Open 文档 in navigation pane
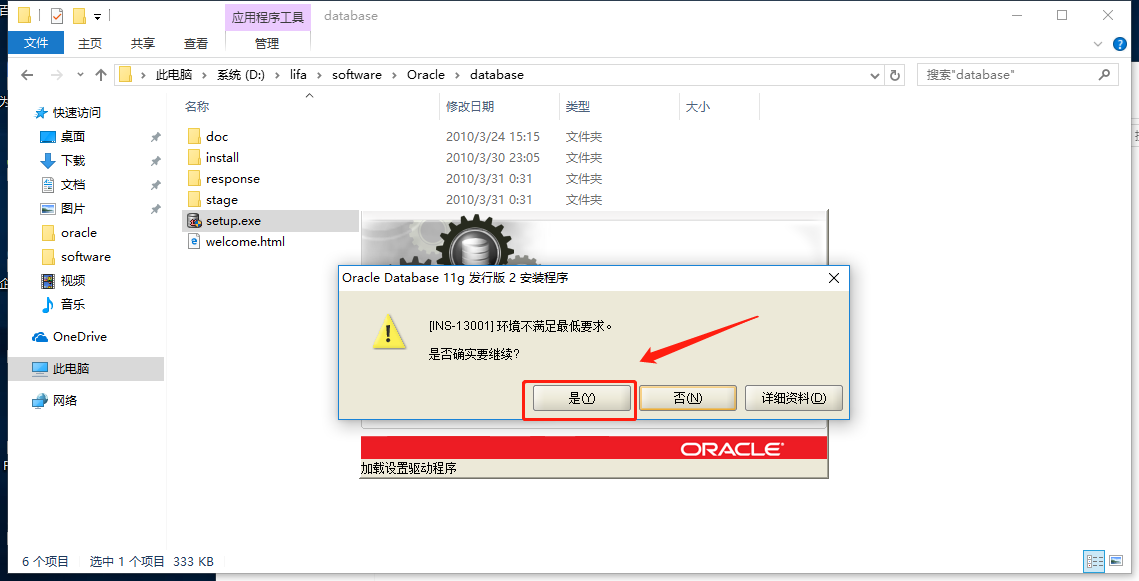Image resolution: width=1139 pixels, height=581 pixels. 73,184
